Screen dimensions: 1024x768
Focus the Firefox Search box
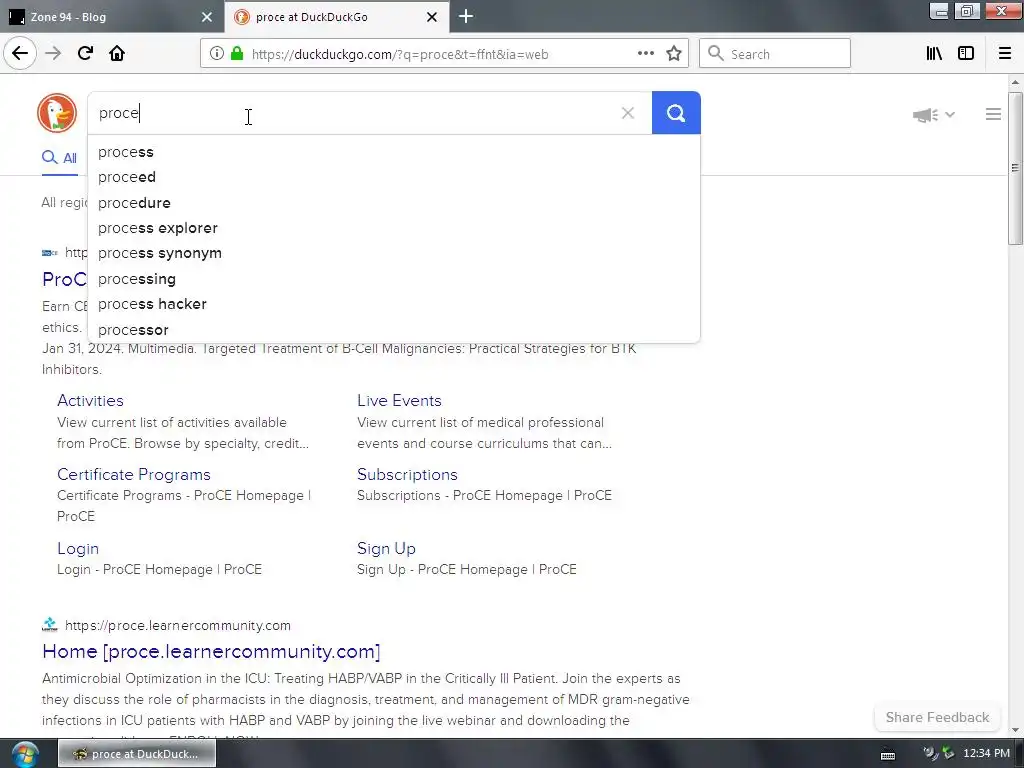[775, 54]
